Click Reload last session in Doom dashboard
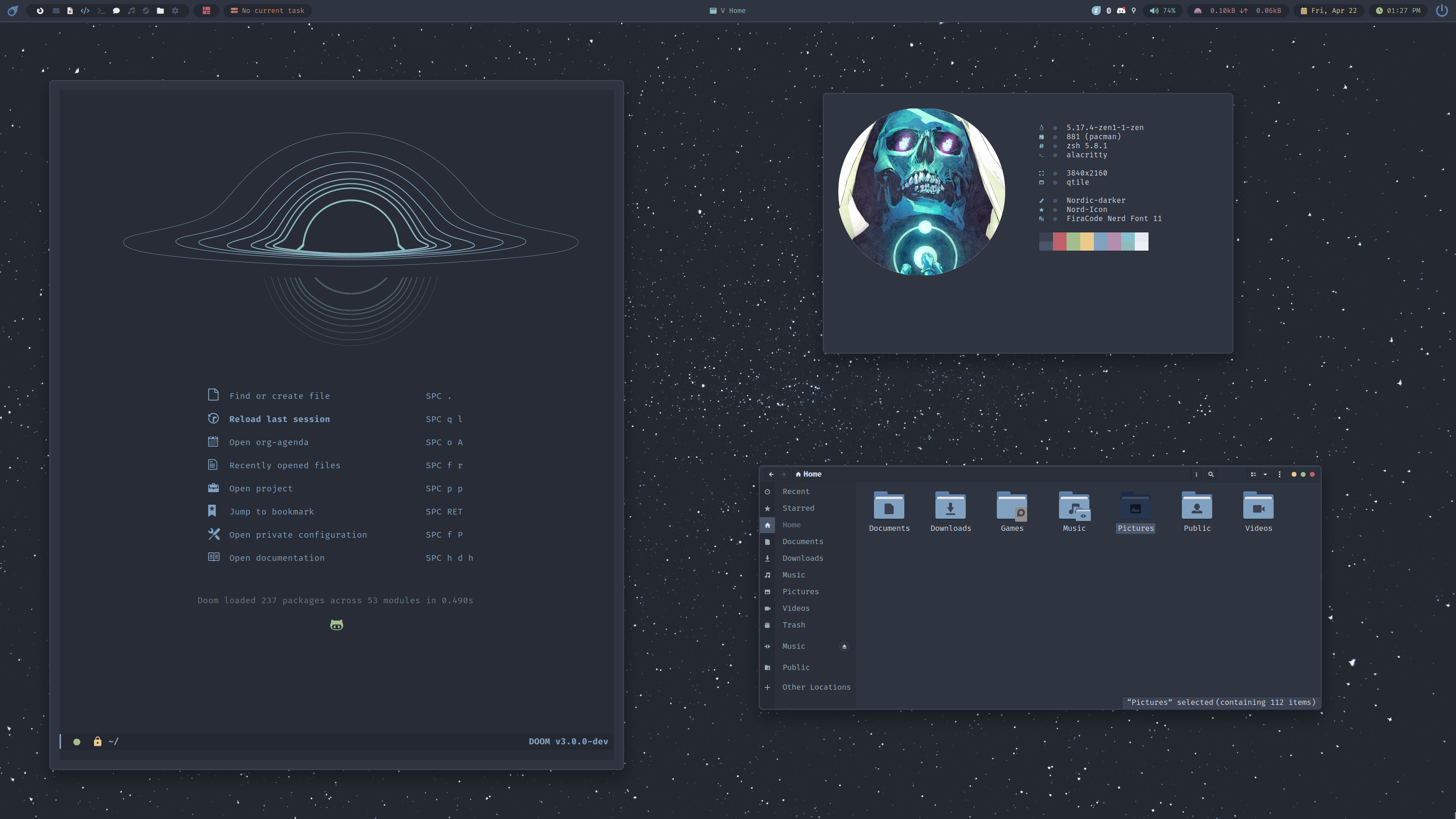 (x=279, y=419)
